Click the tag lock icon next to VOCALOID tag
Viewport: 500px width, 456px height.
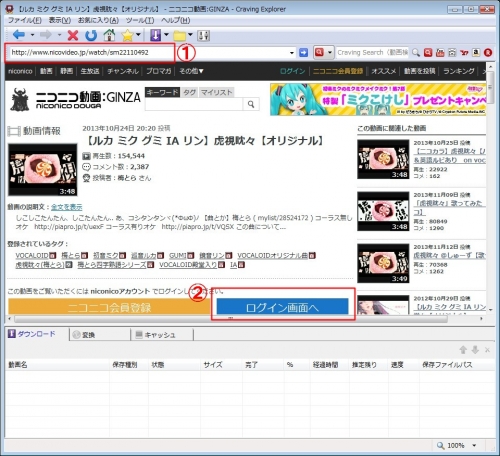[x=53, y=256]
